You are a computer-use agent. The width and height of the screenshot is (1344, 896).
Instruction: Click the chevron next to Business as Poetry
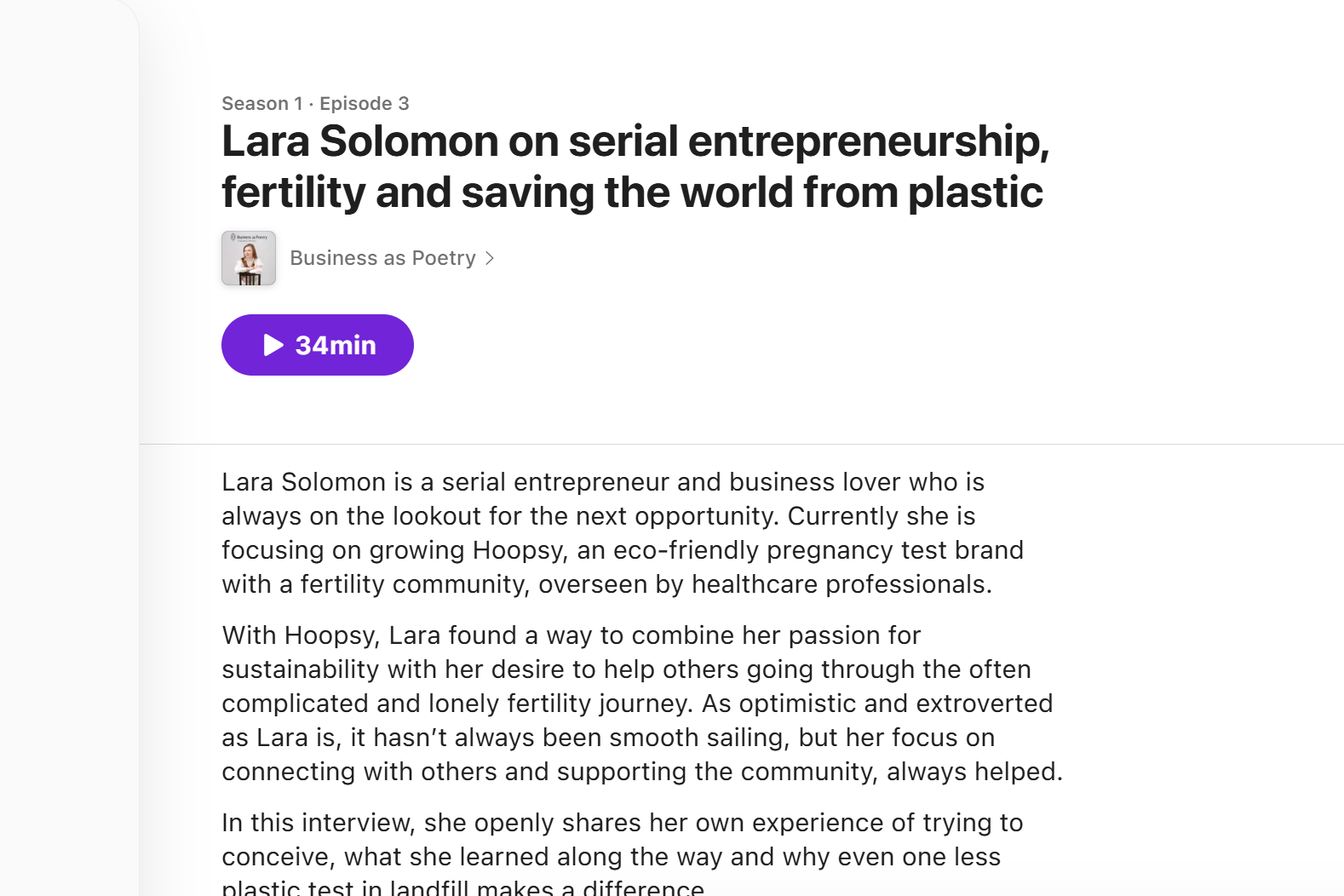pyautogui.click(x=490, y=258)
